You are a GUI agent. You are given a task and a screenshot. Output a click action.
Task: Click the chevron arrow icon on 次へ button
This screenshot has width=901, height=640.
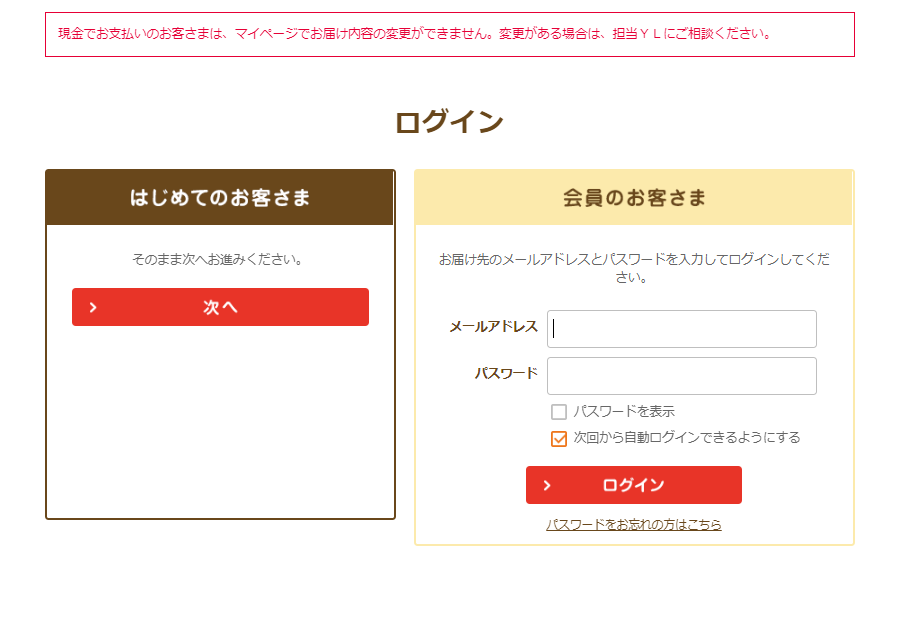coord(93,307)
